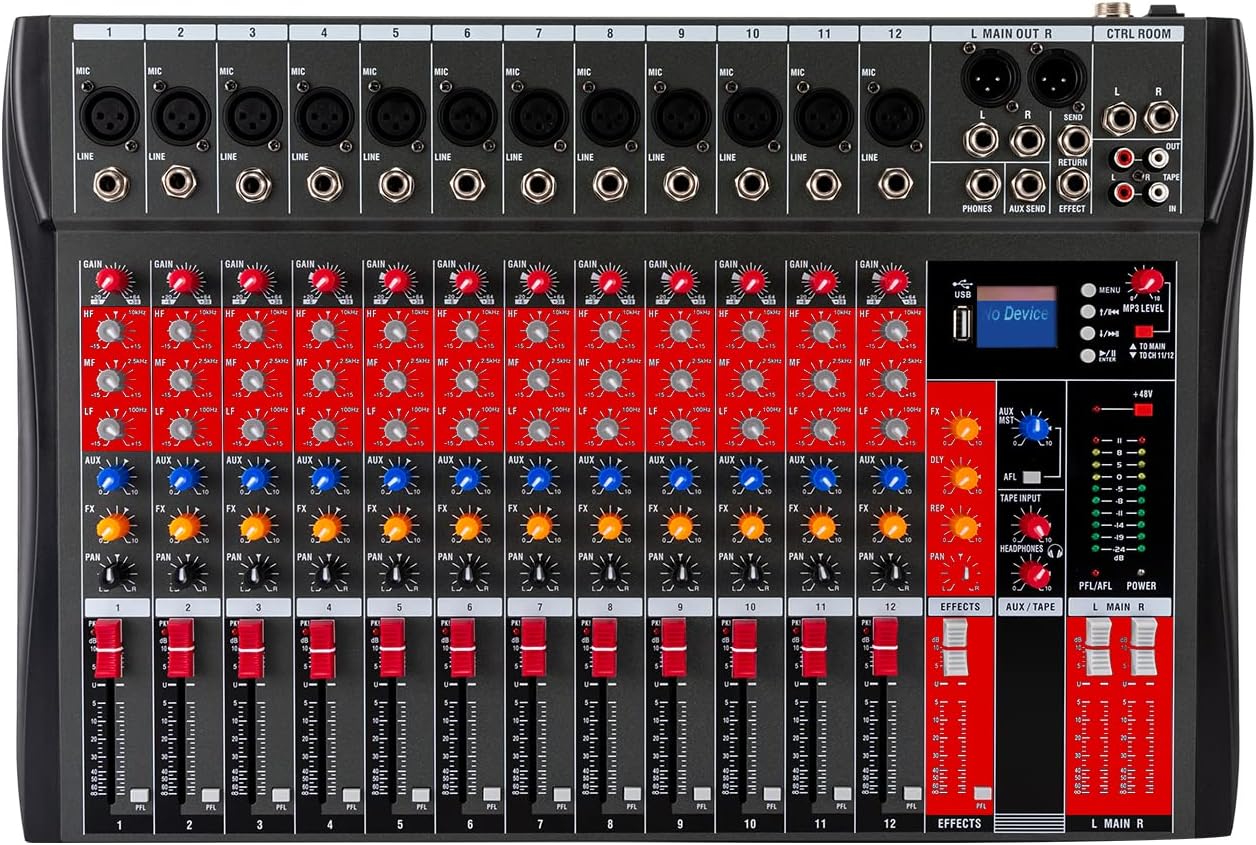Click the effects DLY knob
Viewport: 1256px width, 845px height.
tap(966, 476)
